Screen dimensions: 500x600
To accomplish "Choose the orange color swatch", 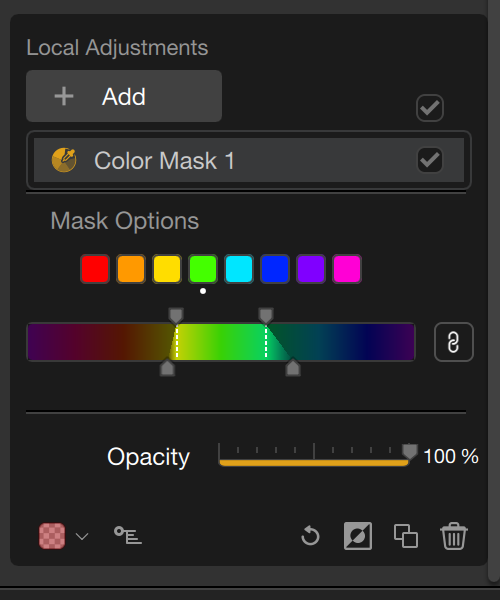I will [131, 269].
